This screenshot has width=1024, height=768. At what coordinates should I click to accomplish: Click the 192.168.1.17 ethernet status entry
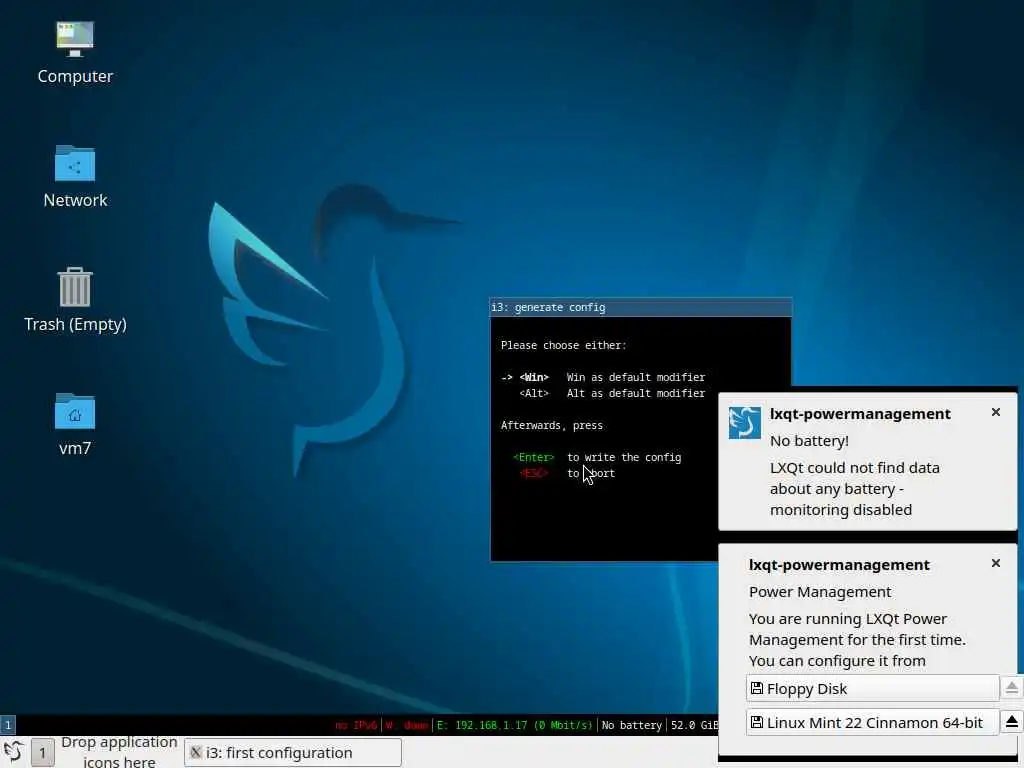515,725
